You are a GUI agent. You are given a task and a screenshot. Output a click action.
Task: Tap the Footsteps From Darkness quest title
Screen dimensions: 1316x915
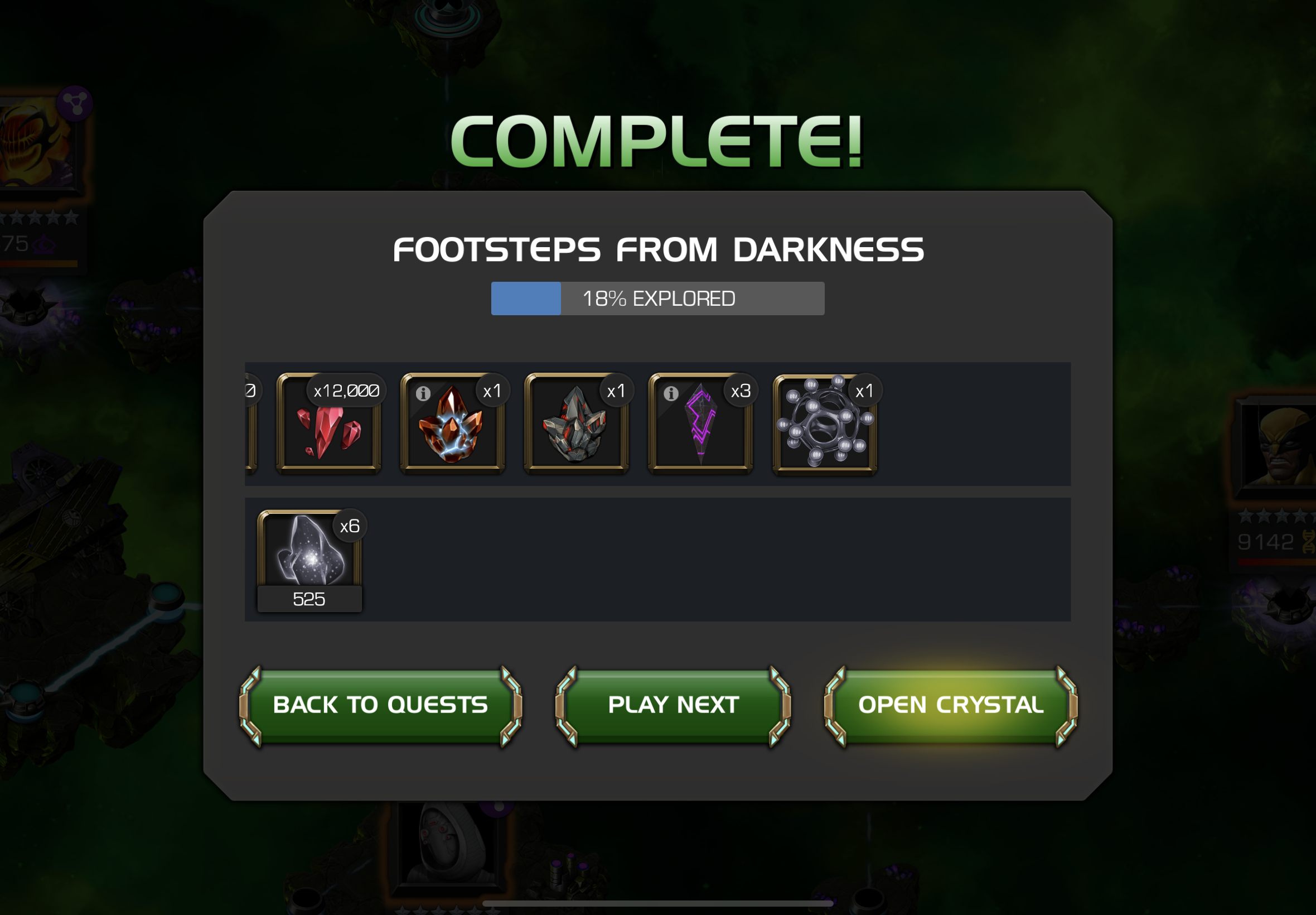[659, 249]
